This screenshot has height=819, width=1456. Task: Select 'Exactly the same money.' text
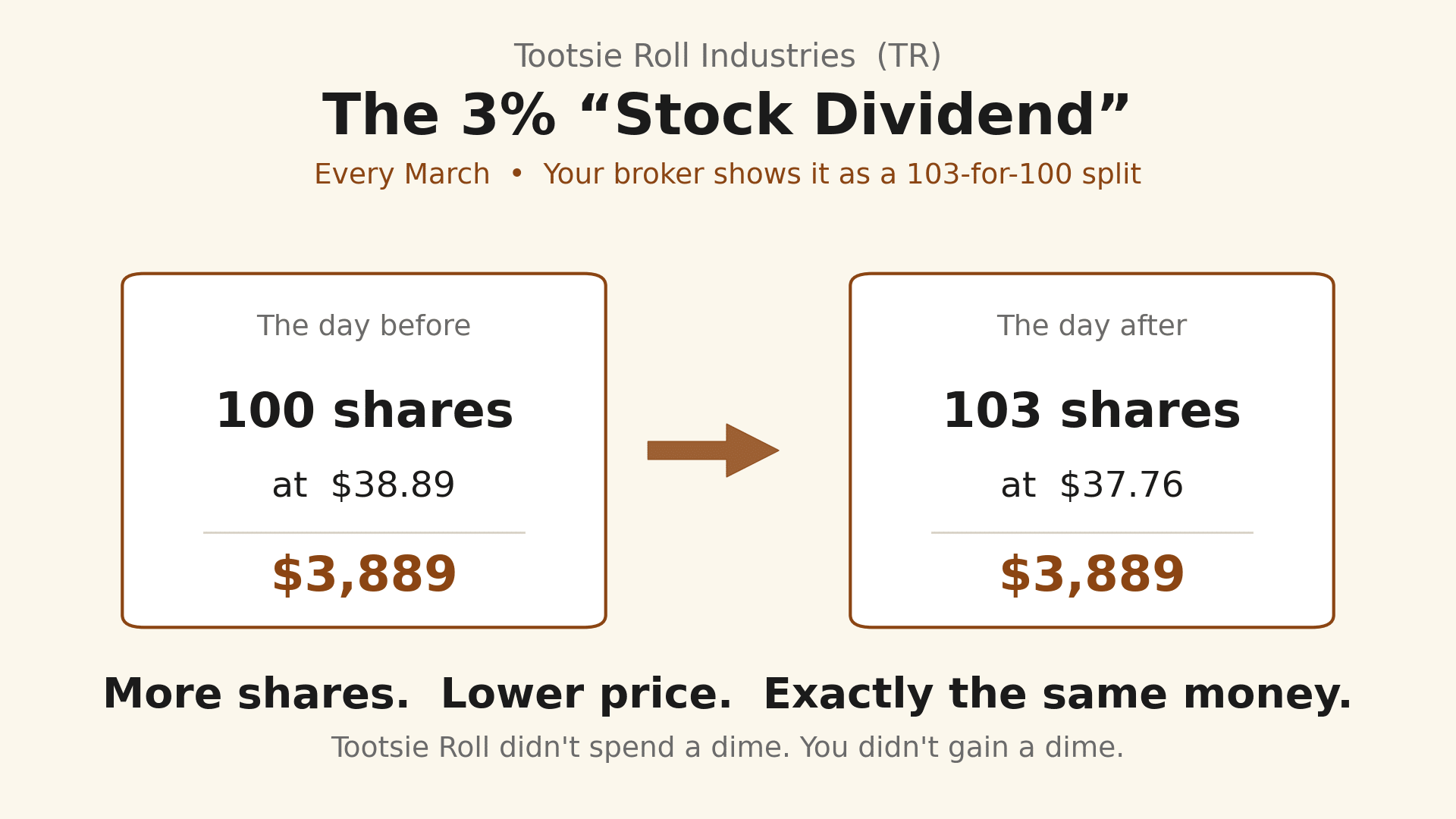tap(1057, 695)
